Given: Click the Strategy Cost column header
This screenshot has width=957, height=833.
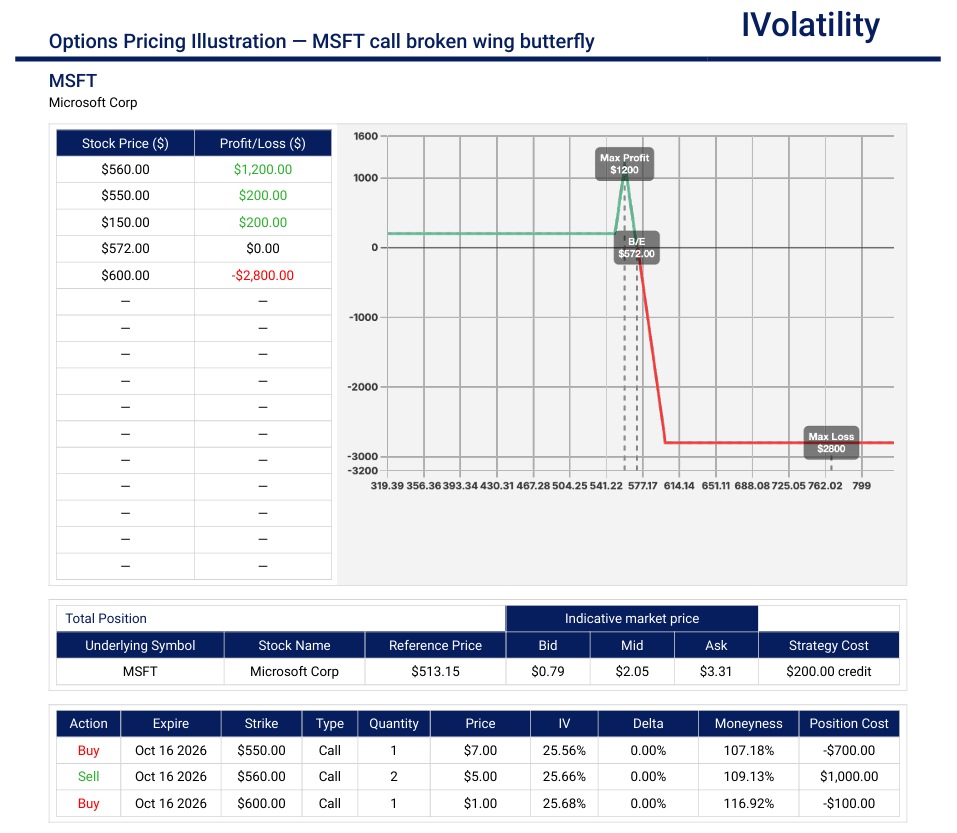Looking at the screenshot, I should [828, 645].
